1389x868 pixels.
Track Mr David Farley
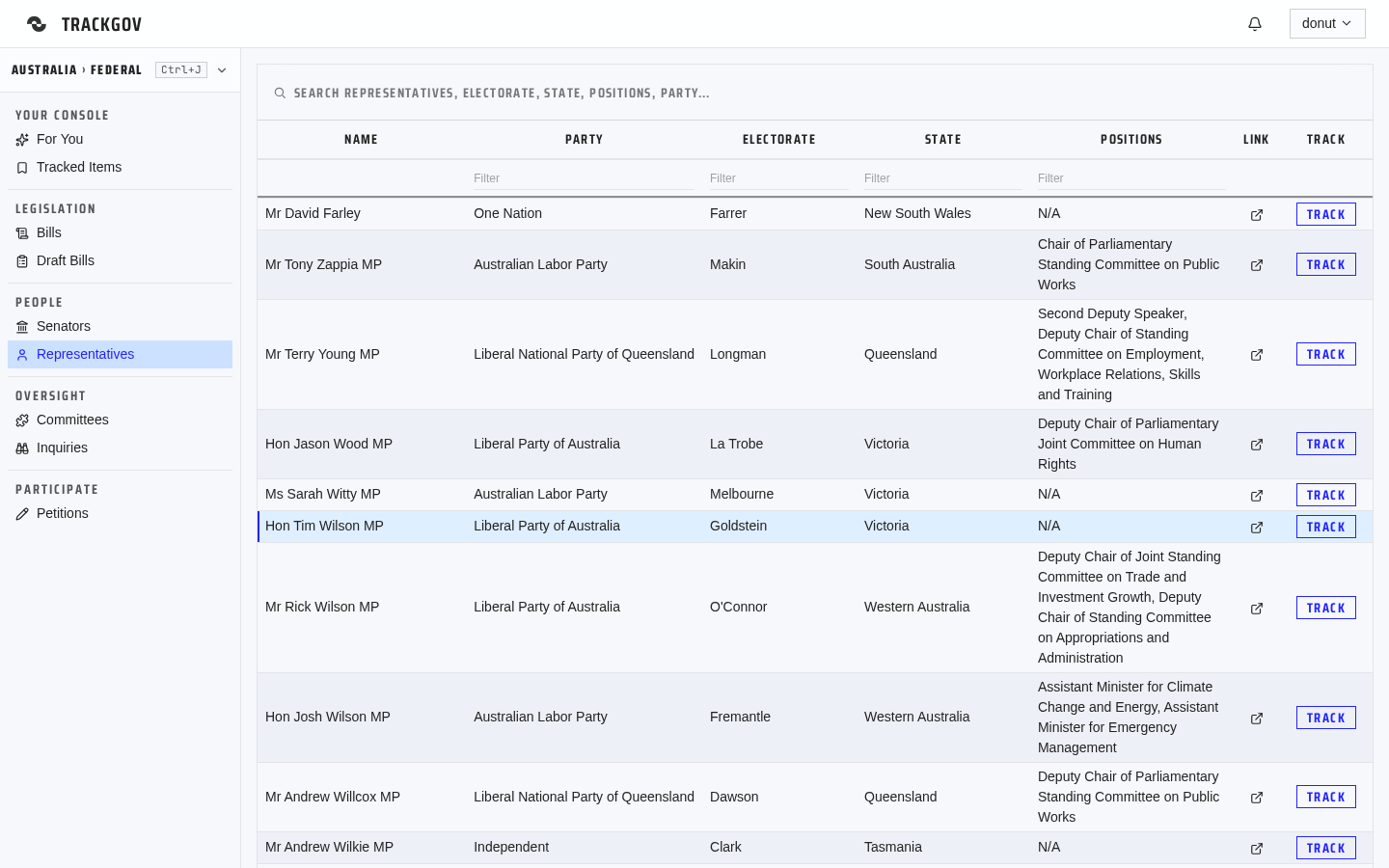tap(1326, 214)
